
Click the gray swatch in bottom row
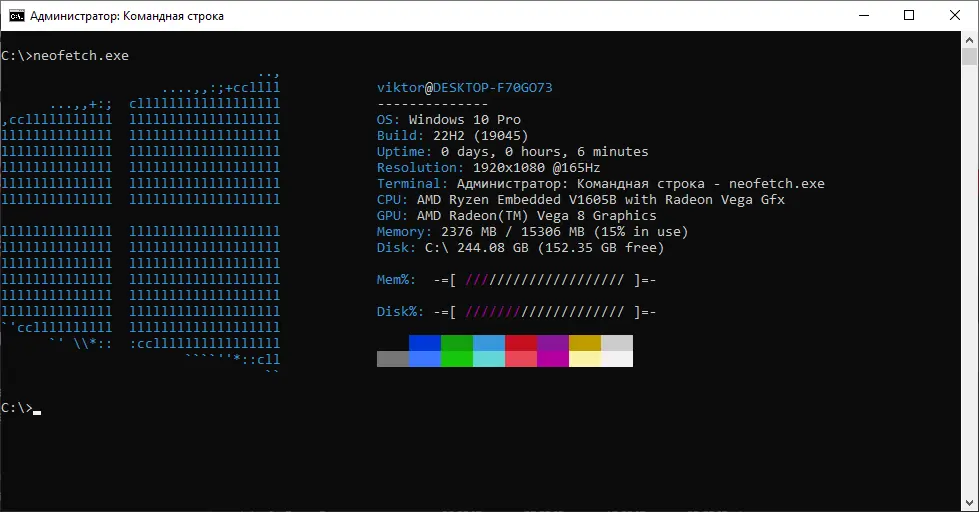pos(393,359)
